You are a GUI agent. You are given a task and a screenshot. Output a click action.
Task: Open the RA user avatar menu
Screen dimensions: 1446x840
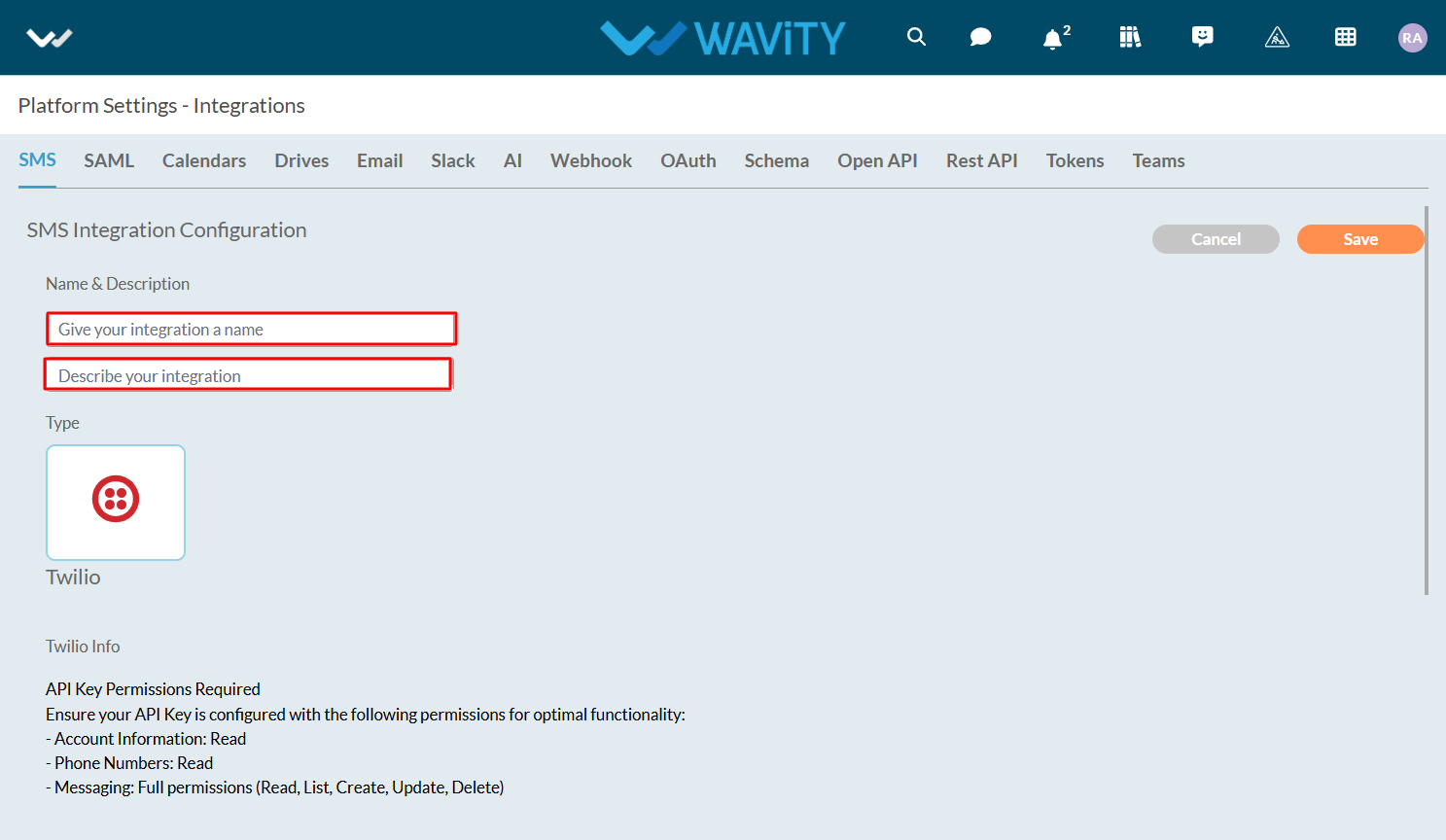coord(1412,38)
